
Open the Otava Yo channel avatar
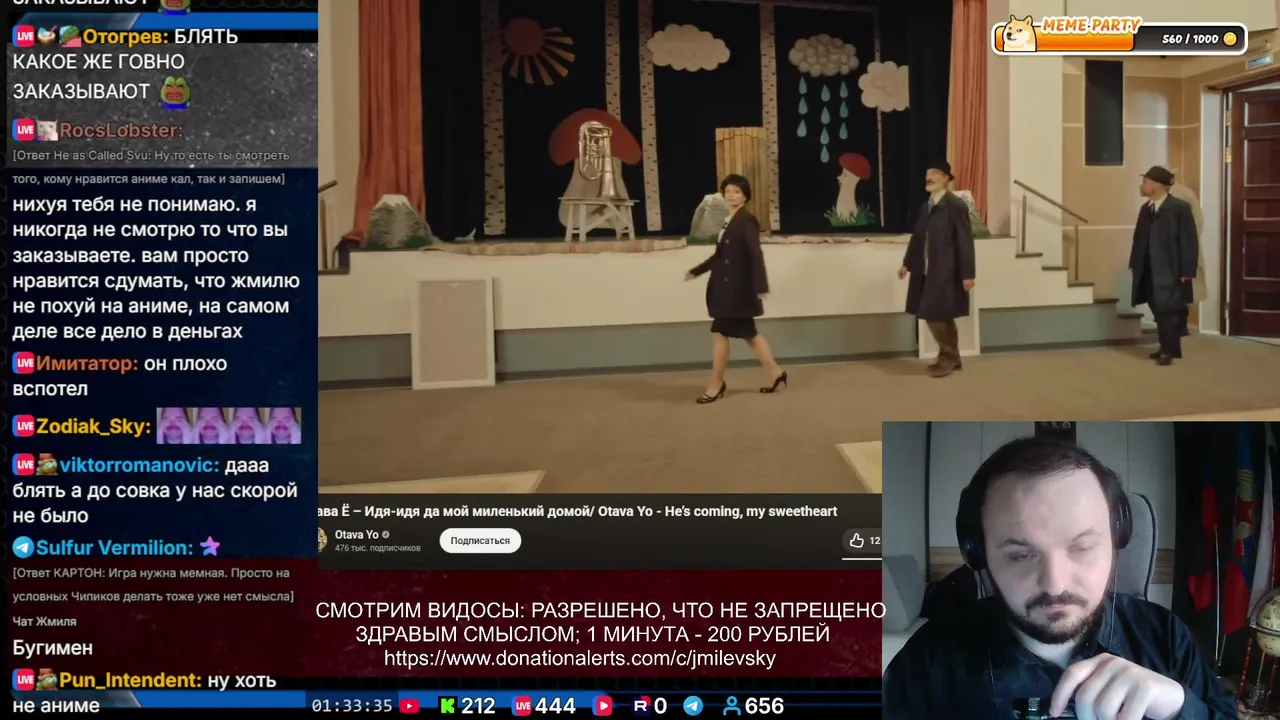(322, 540)
